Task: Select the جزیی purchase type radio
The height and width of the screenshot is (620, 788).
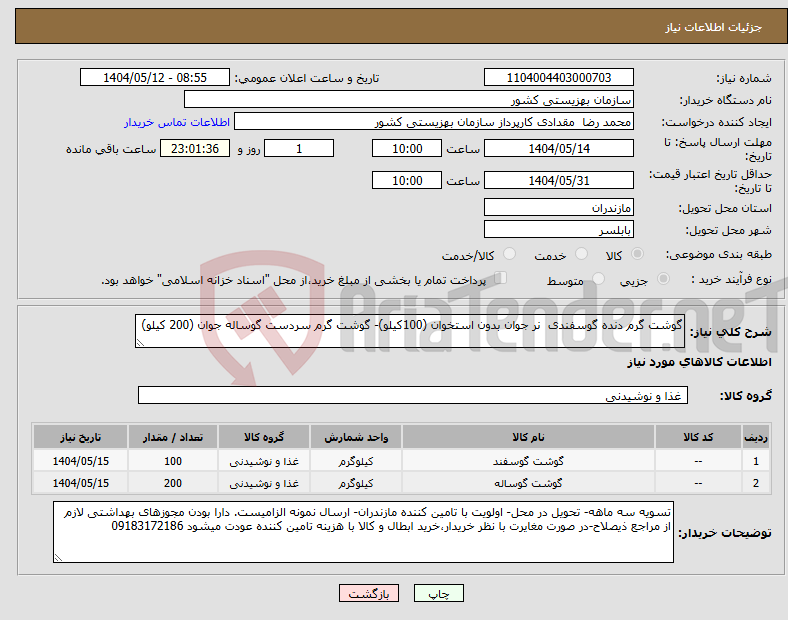Action: click(x=663, y=278)
